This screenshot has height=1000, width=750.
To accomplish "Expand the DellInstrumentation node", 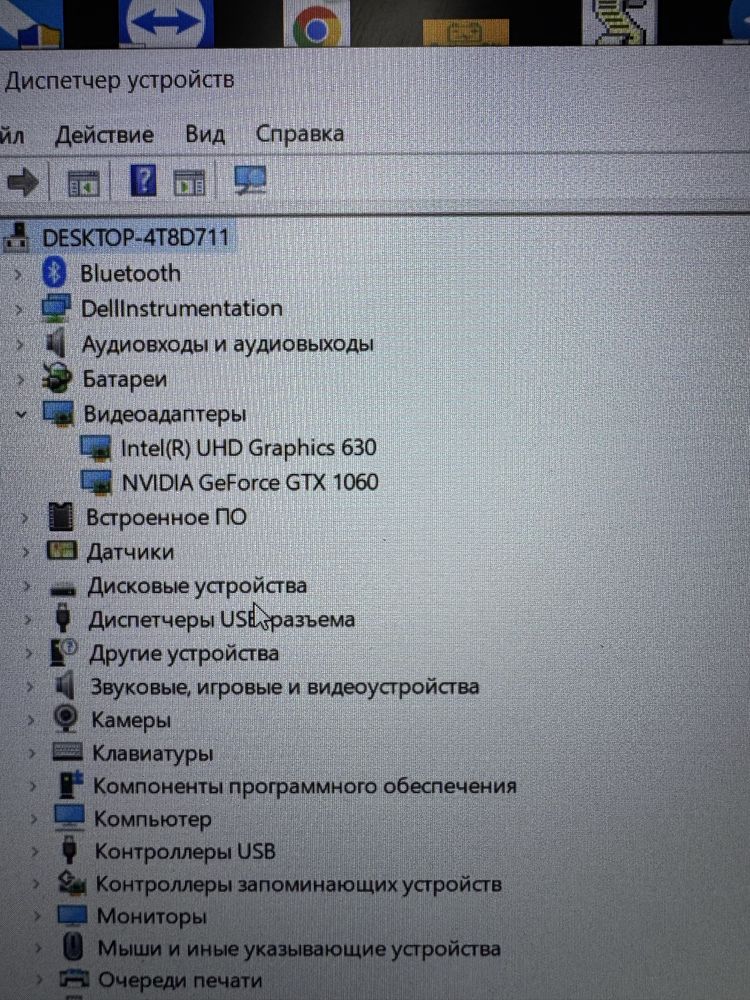I will [19, 309].
